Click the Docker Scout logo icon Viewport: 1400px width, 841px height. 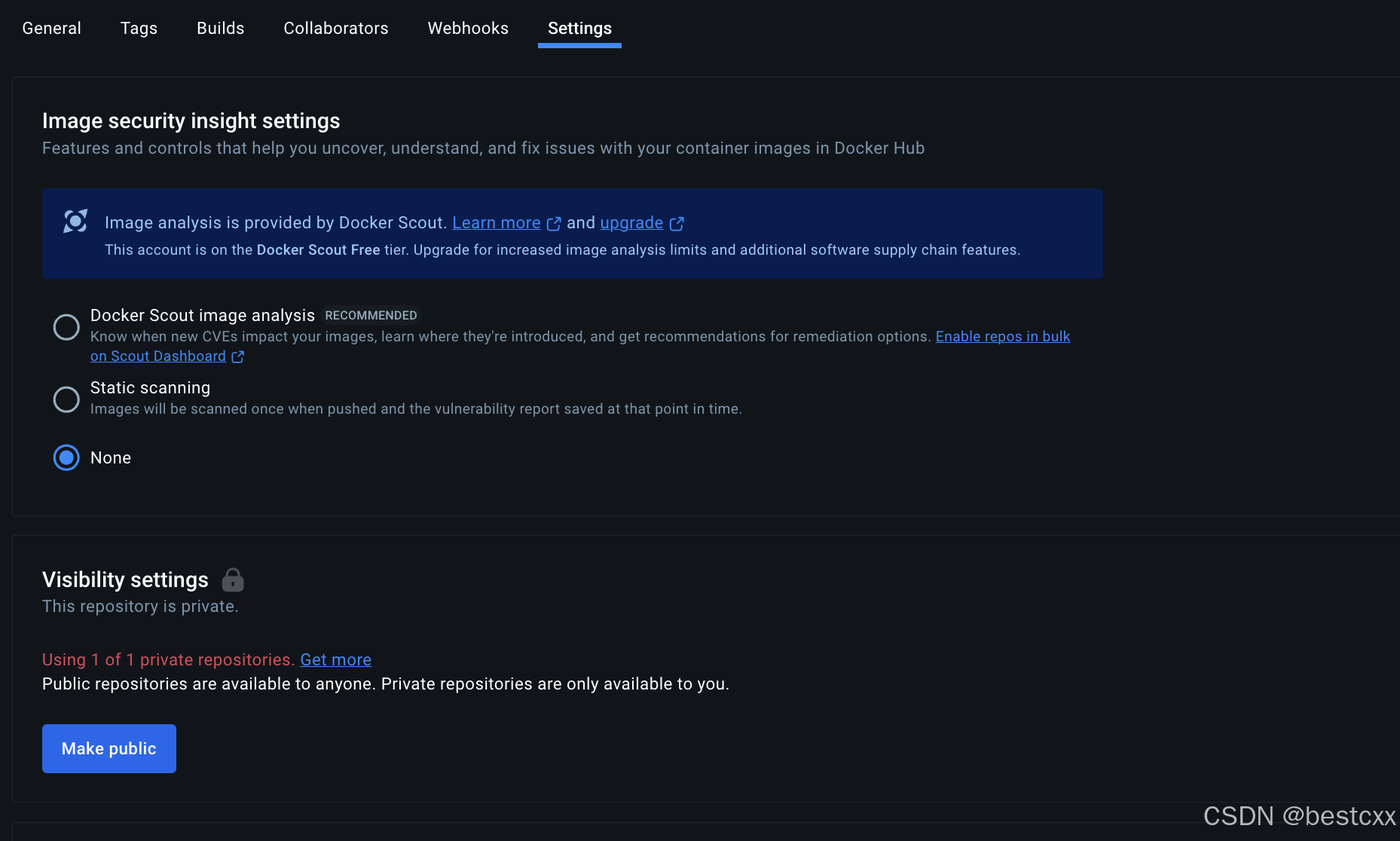(x=75, y=222)
